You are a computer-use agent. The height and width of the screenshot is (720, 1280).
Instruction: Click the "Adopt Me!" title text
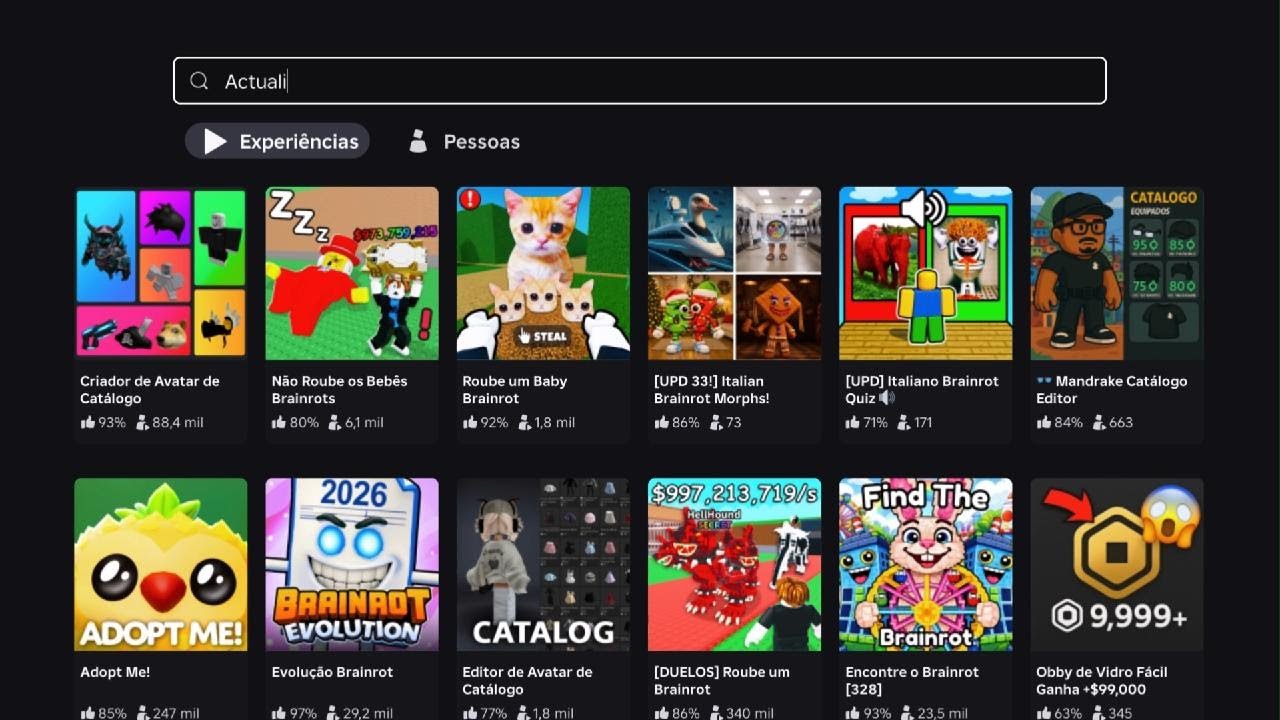(115, 672)
